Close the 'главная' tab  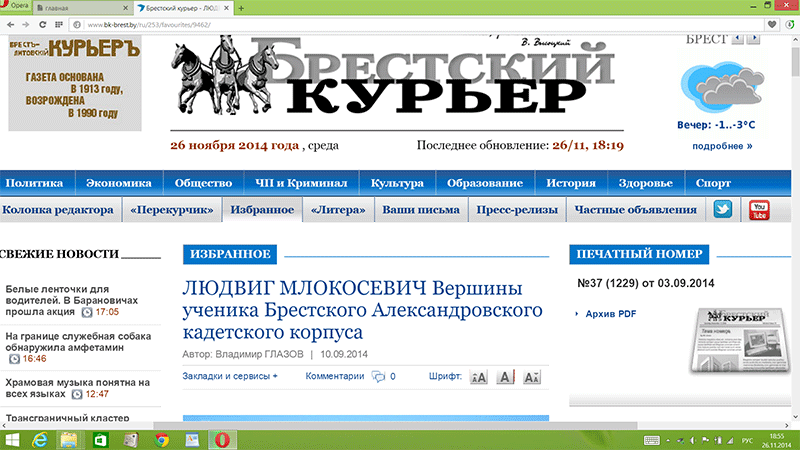[126, 8]
